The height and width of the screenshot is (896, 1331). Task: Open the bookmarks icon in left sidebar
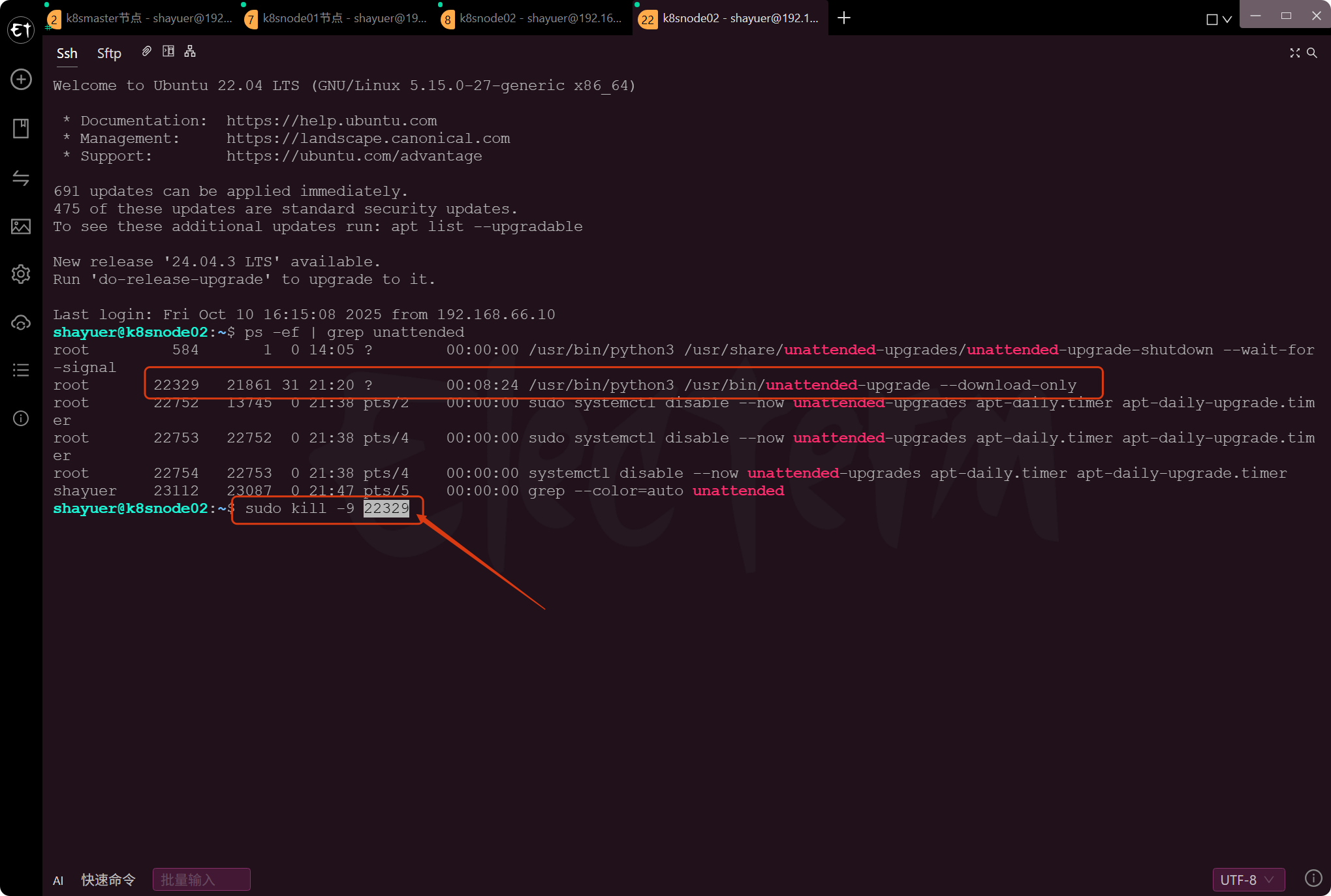(21, 129)
